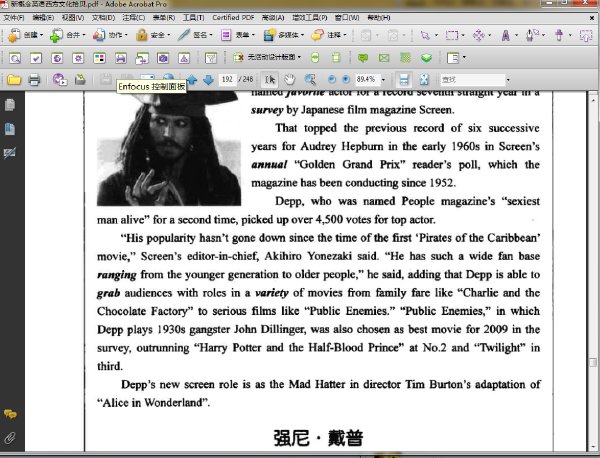
Task: Click the bold word "ranging" in document
Action: 117,275
